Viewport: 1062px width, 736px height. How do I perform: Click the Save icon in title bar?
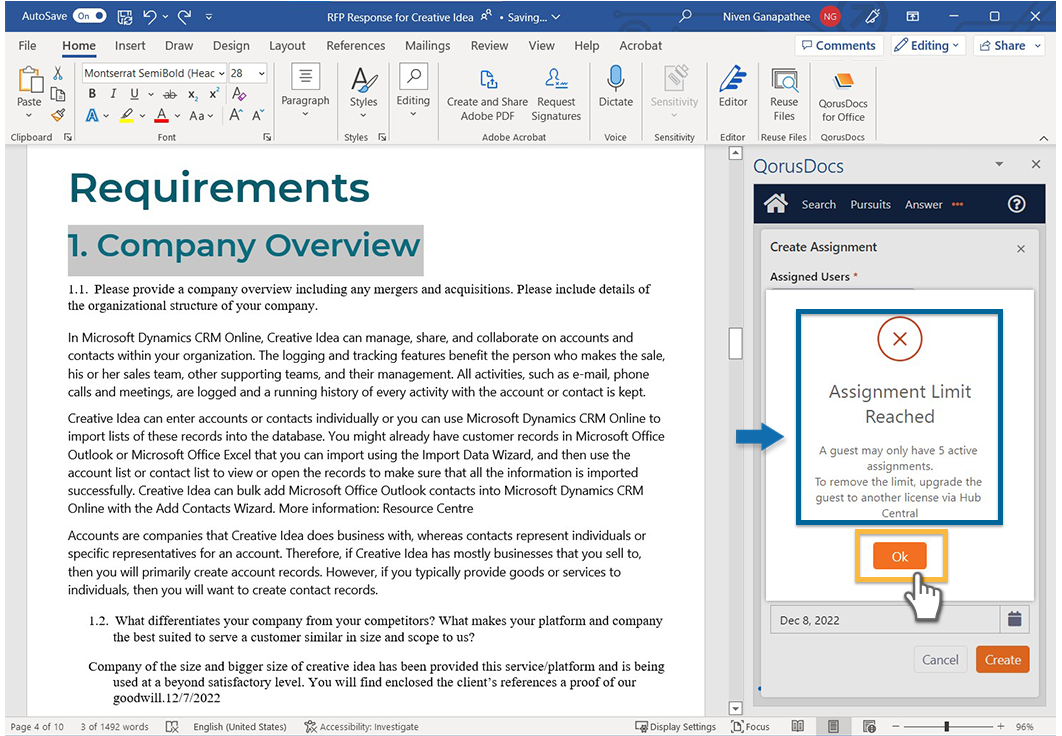tap(125, 16)
